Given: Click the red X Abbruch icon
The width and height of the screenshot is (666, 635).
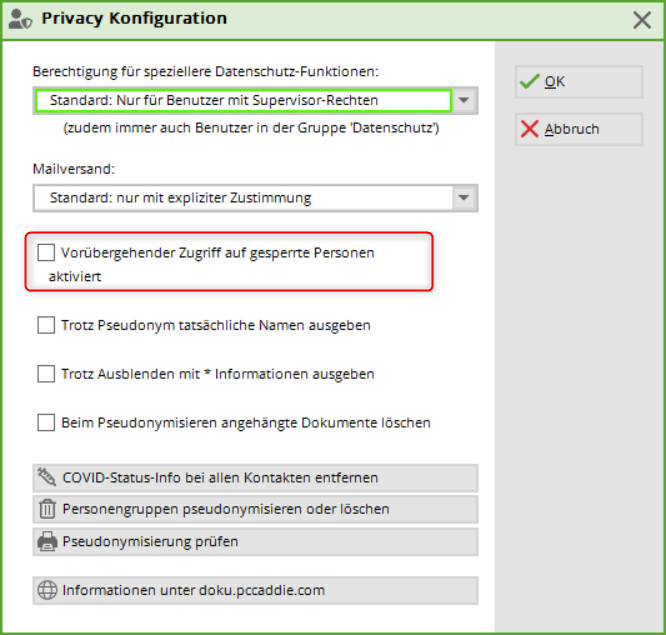Looking at the screenshot, I should [x=530, y=129].
